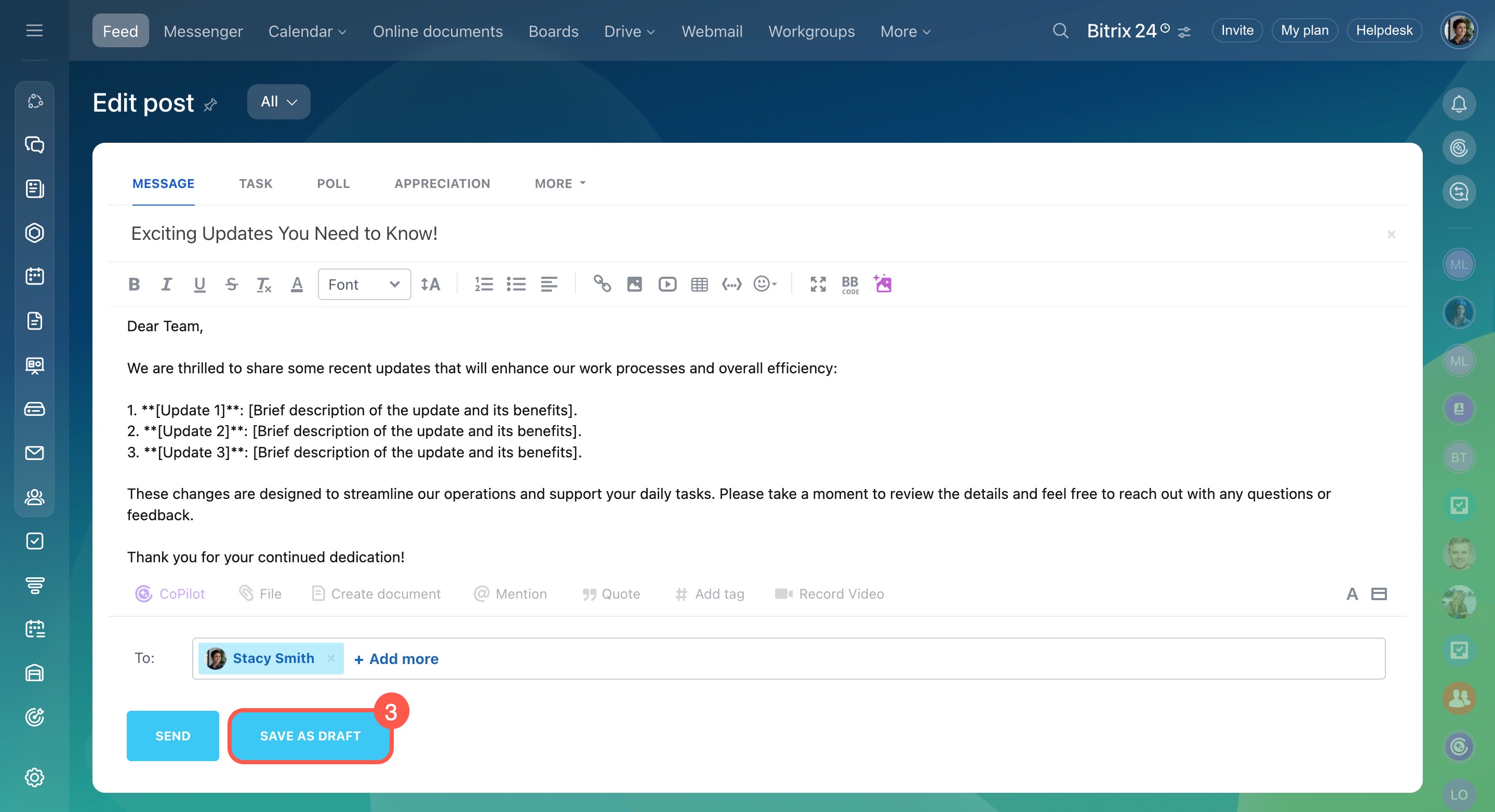Expand the All filter dropdown
1495x812 pixels.
point(278,102)
